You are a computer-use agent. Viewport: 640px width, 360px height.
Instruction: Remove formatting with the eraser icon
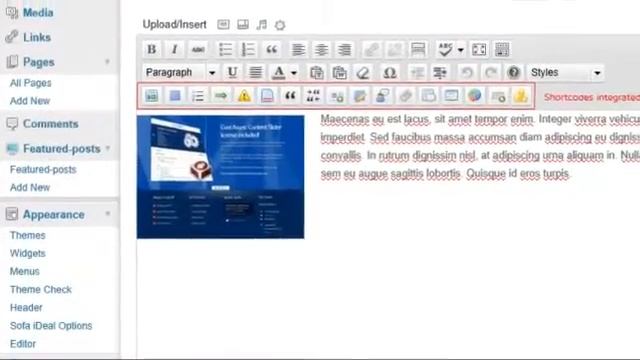[x=362, y=72]
